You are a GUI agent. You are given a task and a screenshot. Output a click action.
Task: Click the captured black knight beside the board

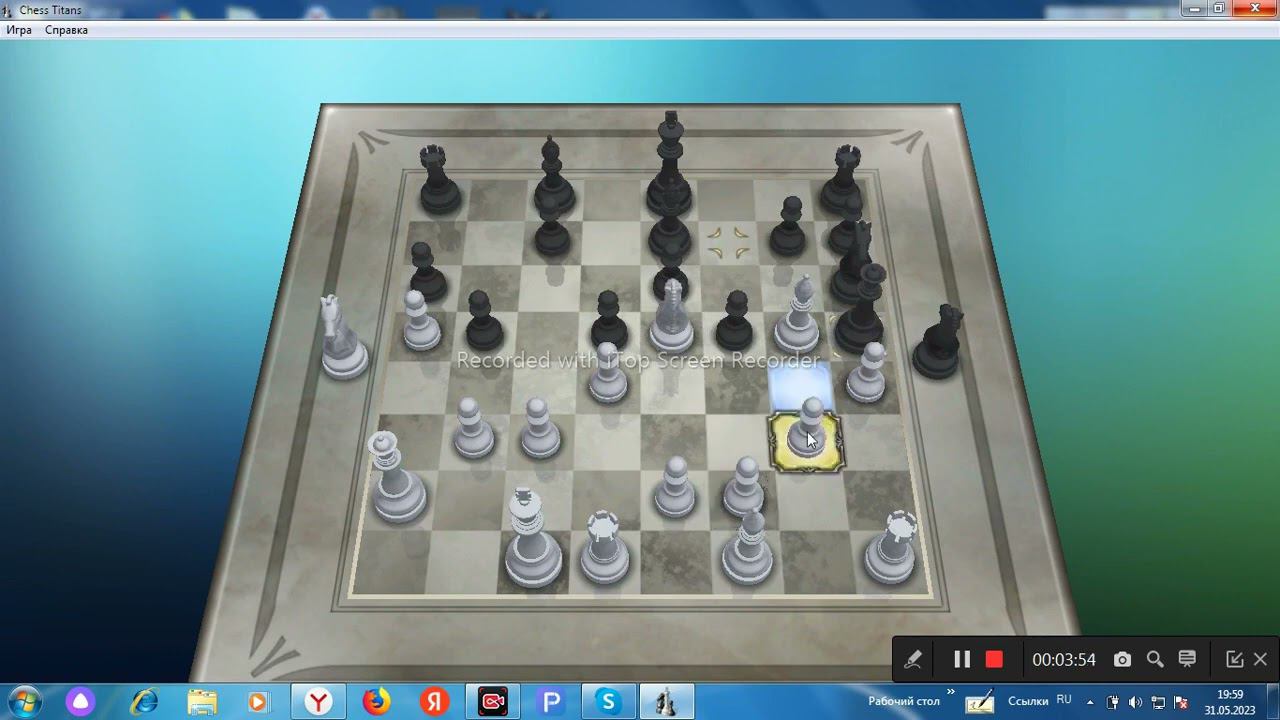[940, 343]
